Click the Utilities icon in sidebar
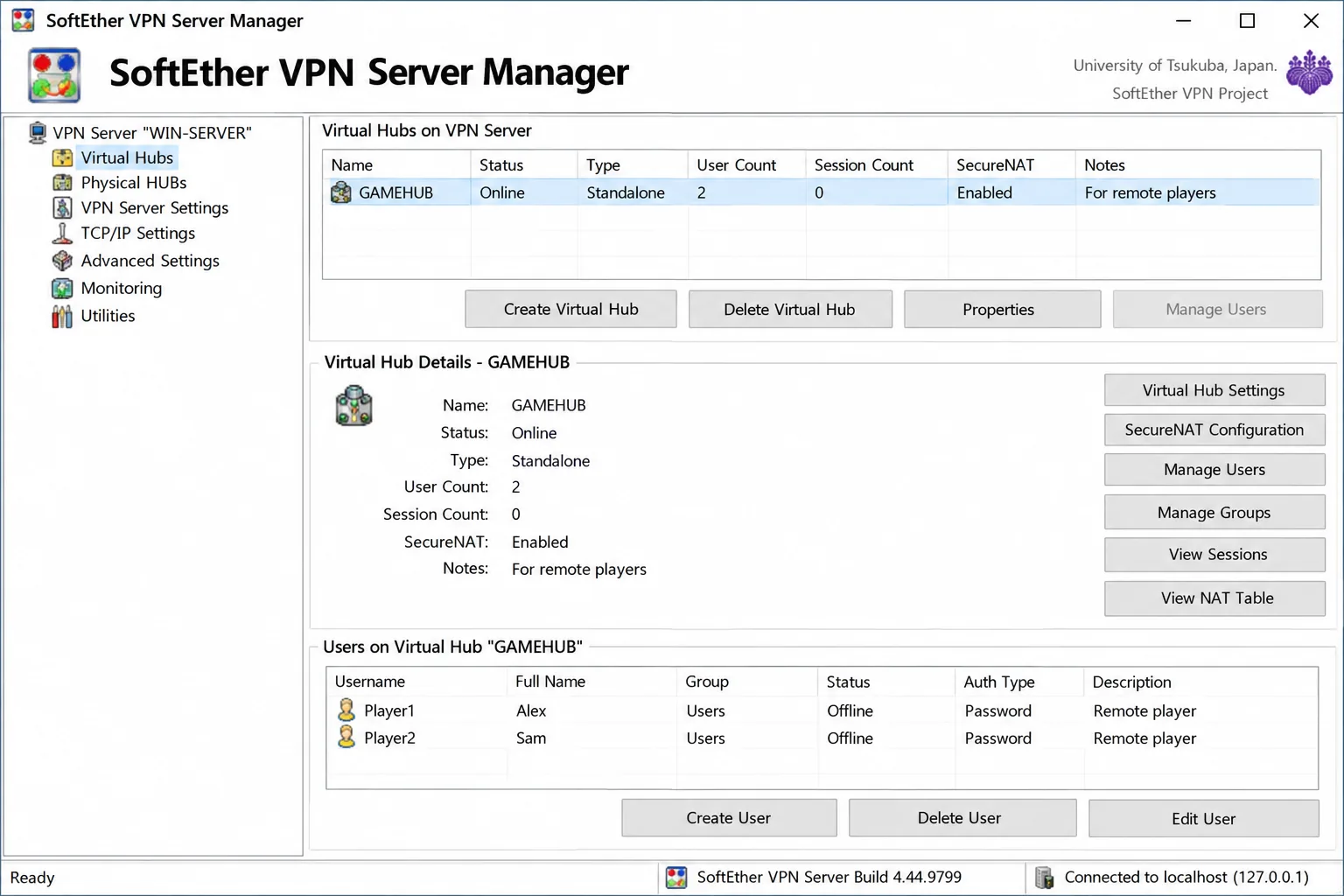1344x896 pixels. (62, 316)
